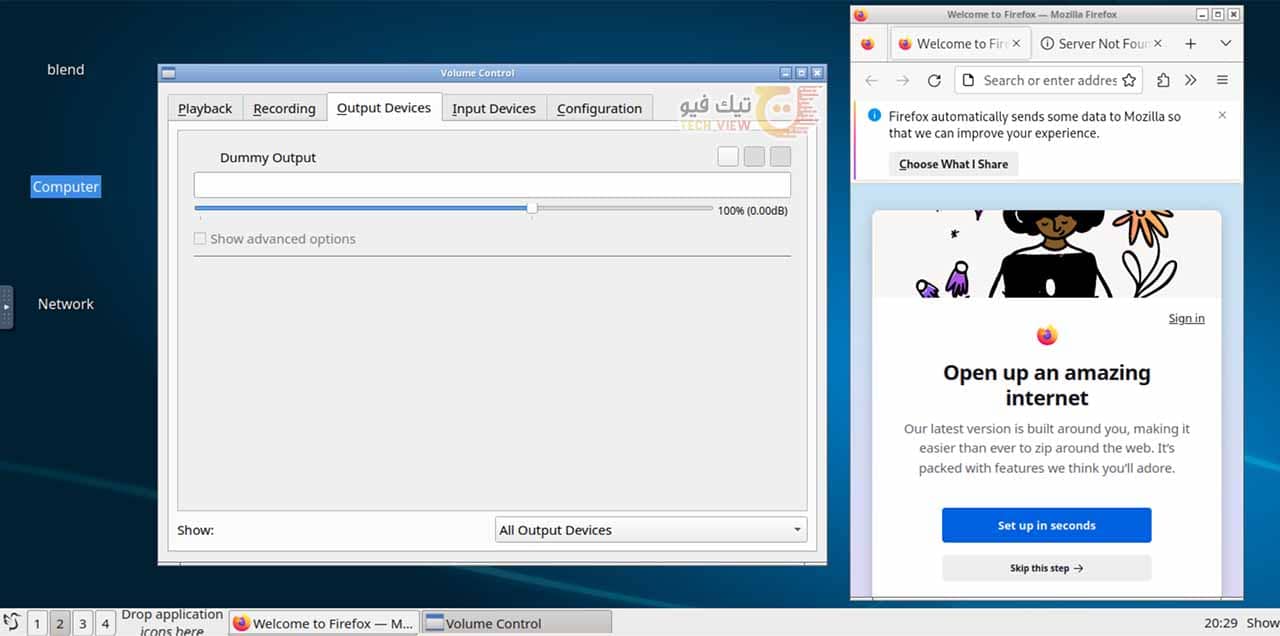Close the Welcome to Firefox tab
The image size is (1280, 636).
[x=1016, y=44]
